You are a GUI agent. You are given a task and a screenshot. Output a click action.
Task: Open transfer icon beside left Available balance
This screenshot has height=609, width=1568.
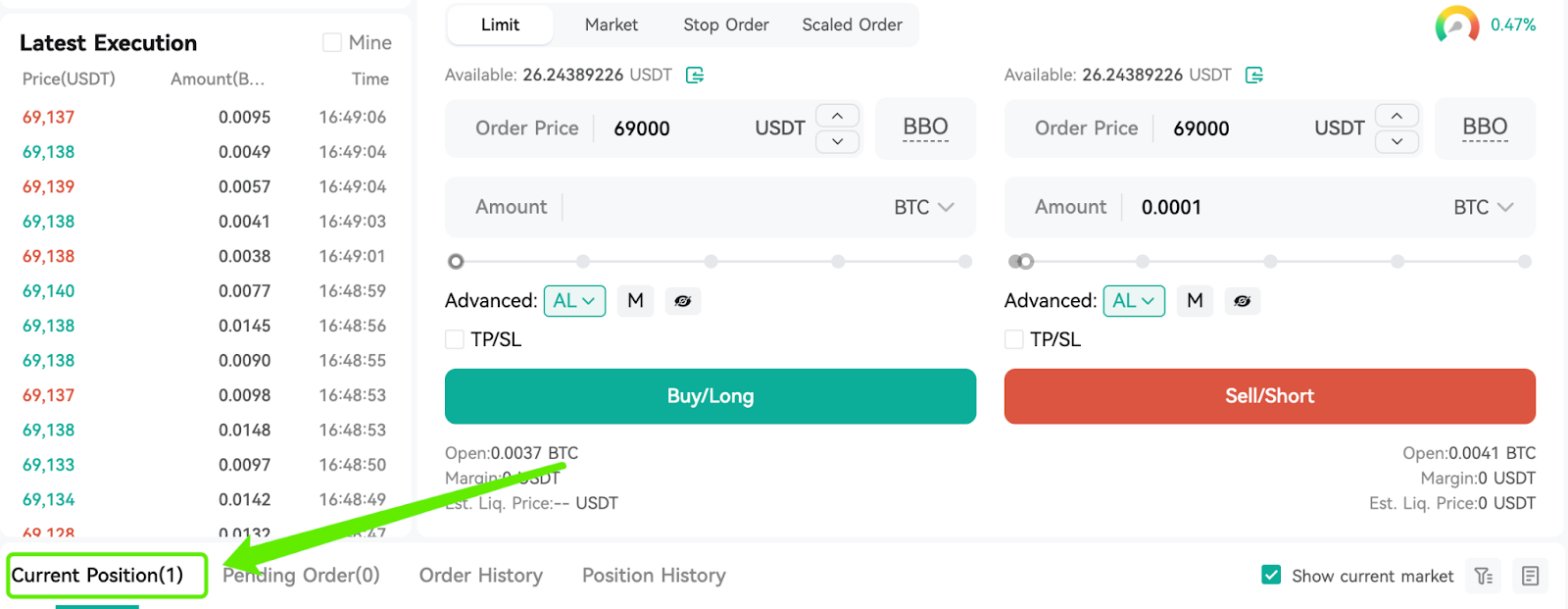[x=695, y=76]
